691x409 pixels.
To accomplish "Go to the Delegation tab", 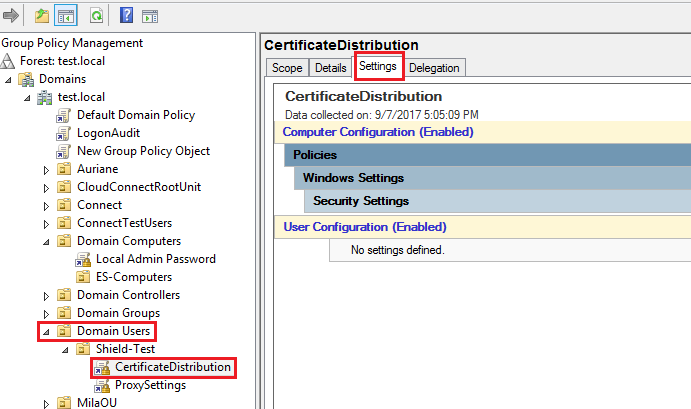I will pyautogui.click(x=435, y=67).
